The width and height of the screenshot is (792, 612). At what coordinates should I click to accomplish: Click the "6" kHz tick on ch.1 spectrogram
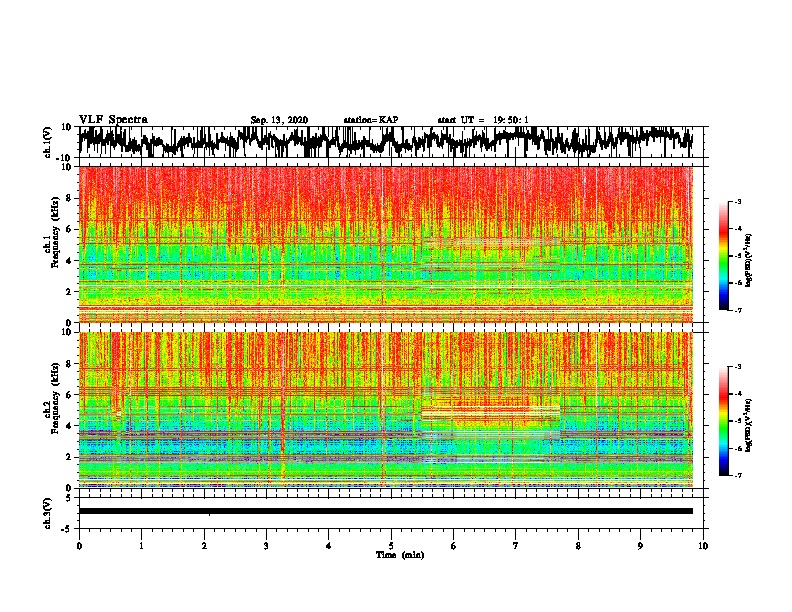pos(69,229)
